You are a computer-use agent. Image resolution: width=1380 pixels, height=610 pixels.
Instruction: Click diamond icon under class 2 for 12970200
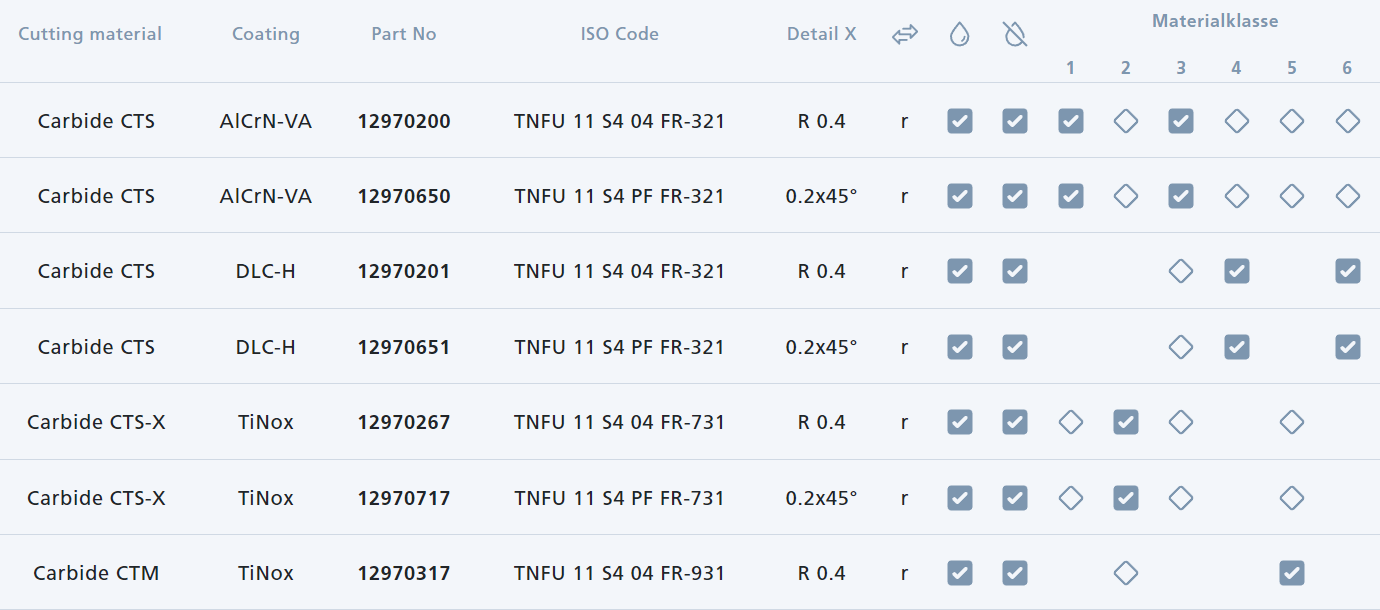[x=1126, y=121]
